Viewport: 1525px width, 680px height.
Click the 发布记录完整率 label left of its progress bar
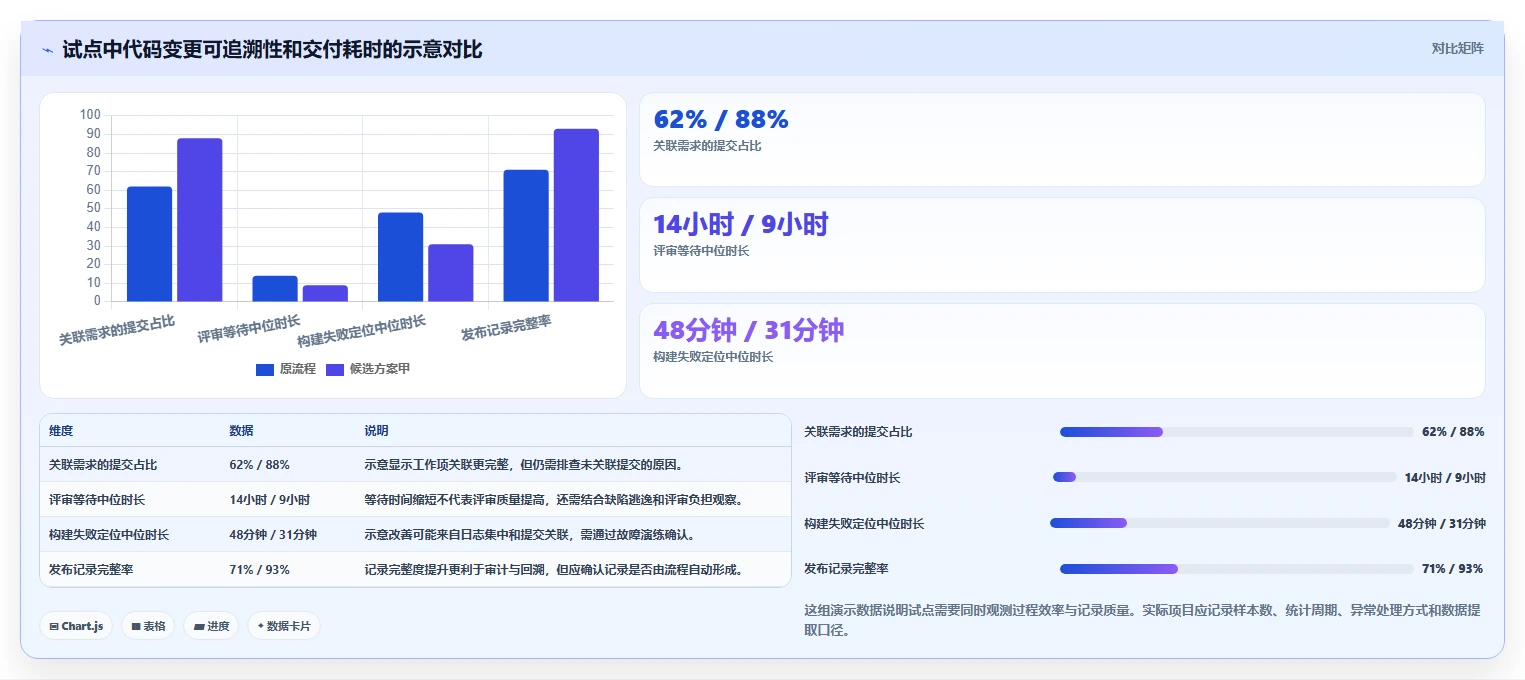(x=846, y=569)
